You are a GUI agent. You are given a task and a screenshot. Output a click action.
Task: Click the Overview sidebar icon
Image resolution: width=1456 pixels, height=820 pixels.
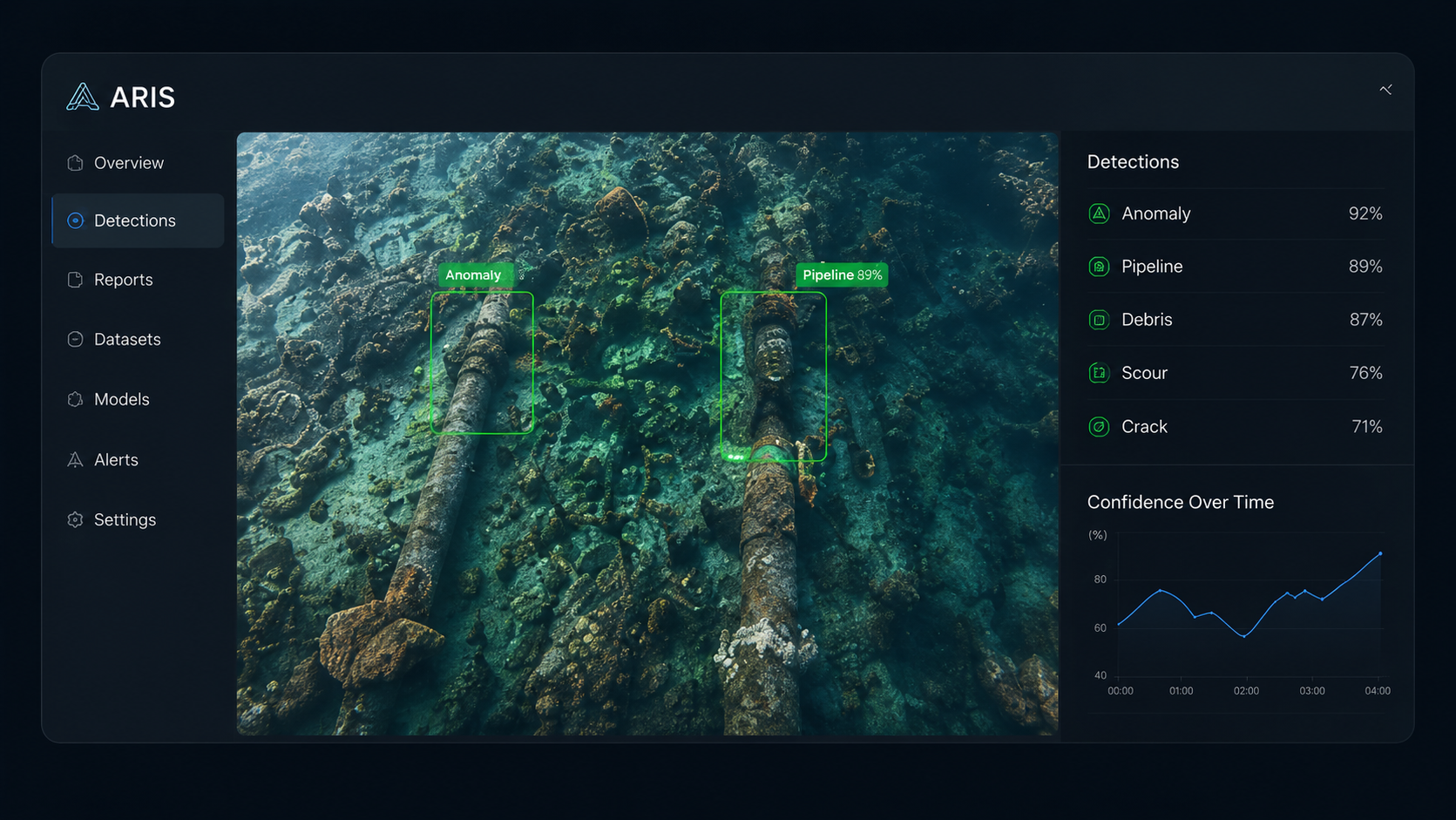click(x=75, y=163)
